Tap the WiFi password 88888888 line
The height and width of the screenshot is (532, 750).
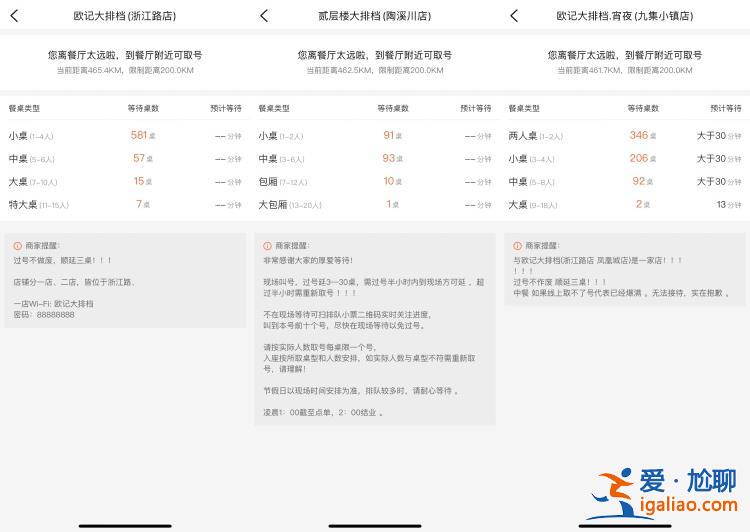point(44,315)
